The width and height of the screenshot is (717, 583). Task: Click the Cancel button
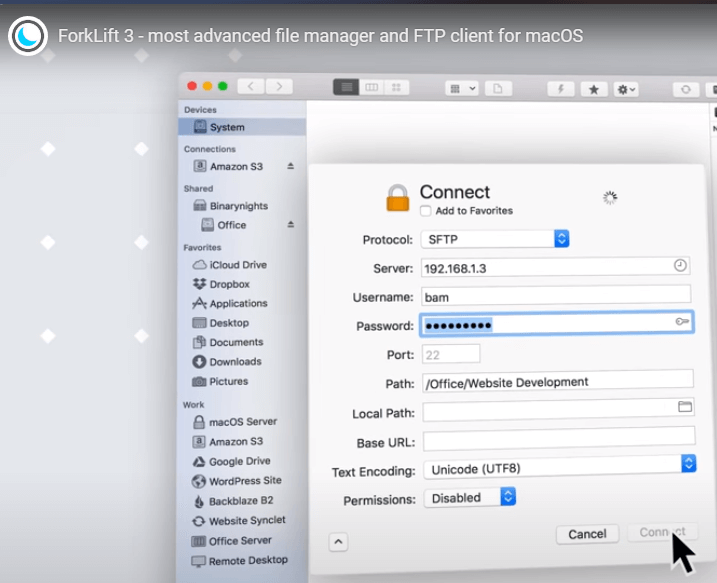pyautogui.click(x=588, y=534)
